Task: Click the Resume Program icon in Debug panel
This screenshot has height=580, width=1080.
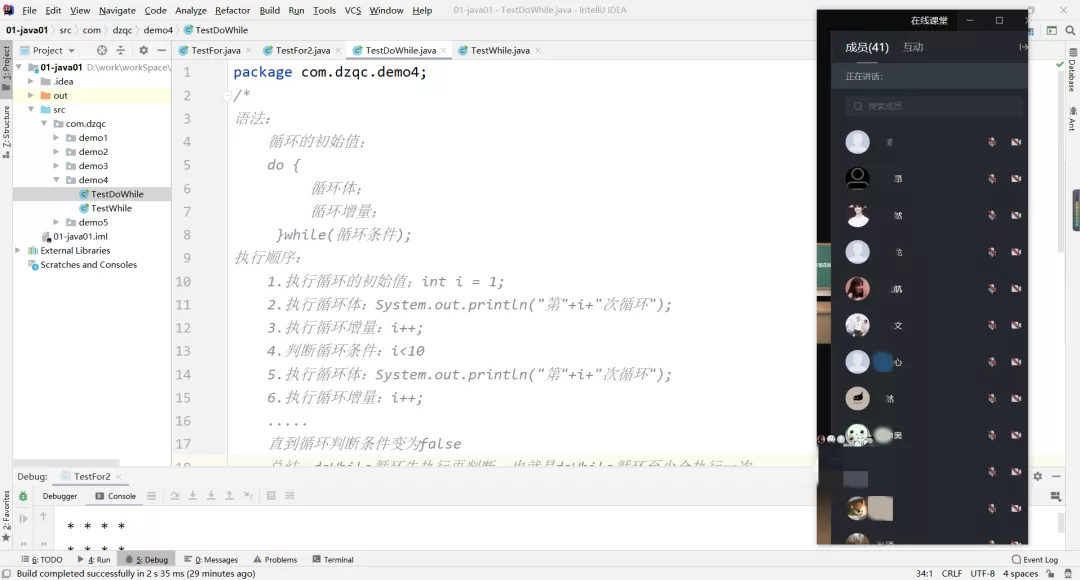Action: [23, 518]
